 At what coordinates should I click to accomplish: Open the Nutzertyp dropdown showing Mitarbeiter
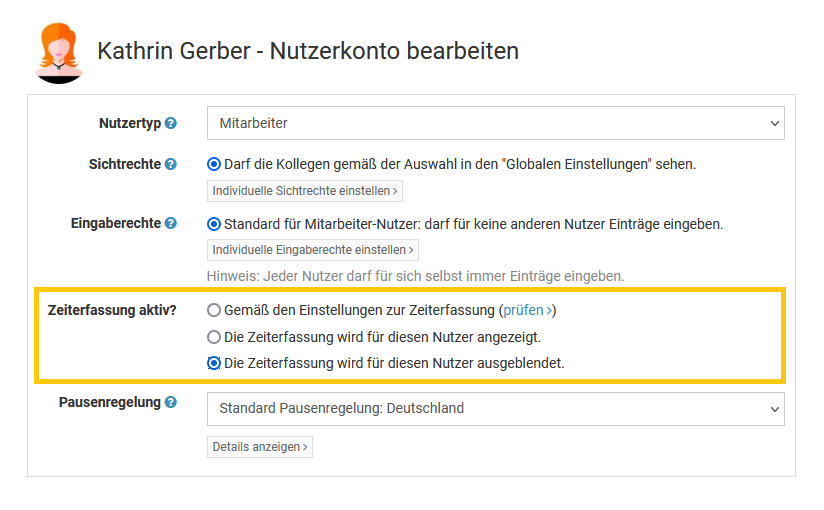coord(495,123)
